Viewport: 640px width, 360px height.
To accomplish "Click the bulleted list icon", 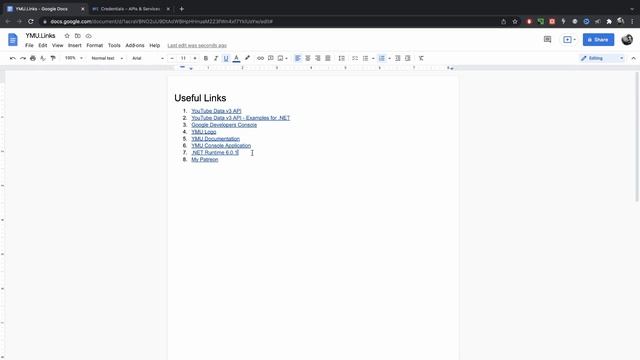I will coord(365,58).
